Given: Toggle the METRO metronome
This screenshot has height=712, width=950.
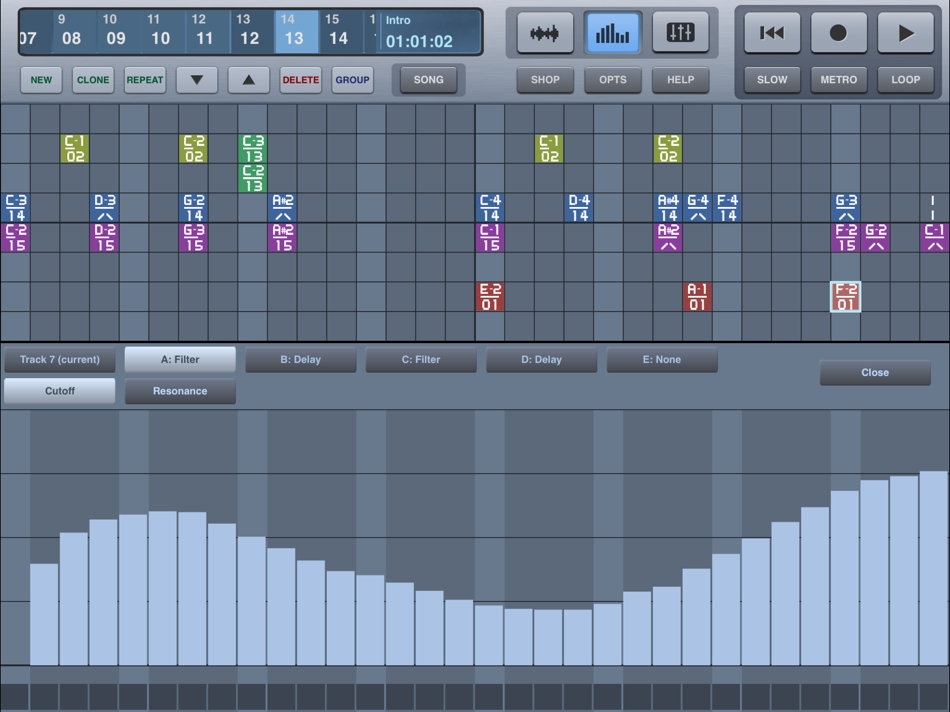Looking at the screenshot, I should (839, 80).
